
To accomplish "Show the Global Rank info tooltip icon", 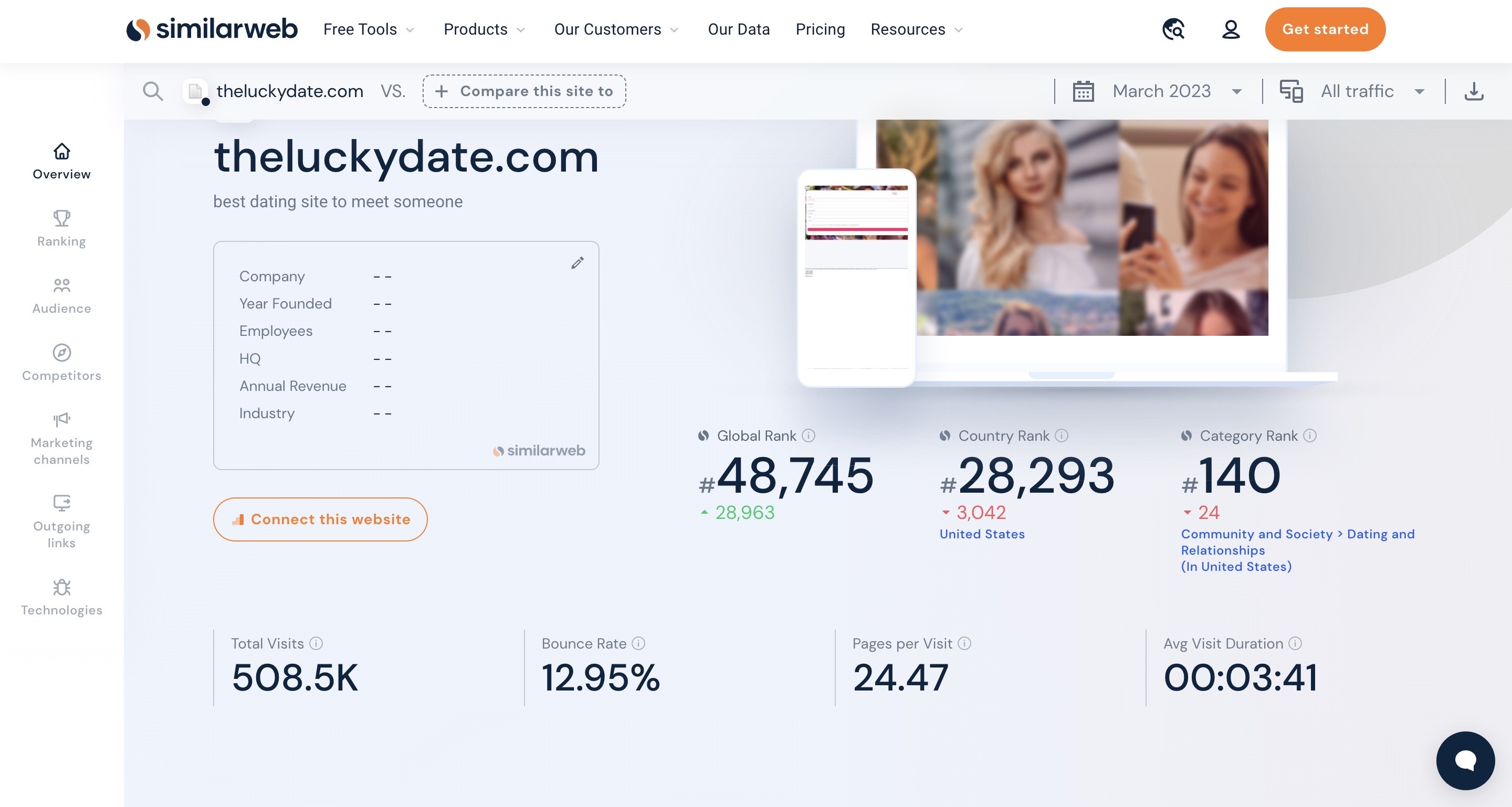I will 808,436.
